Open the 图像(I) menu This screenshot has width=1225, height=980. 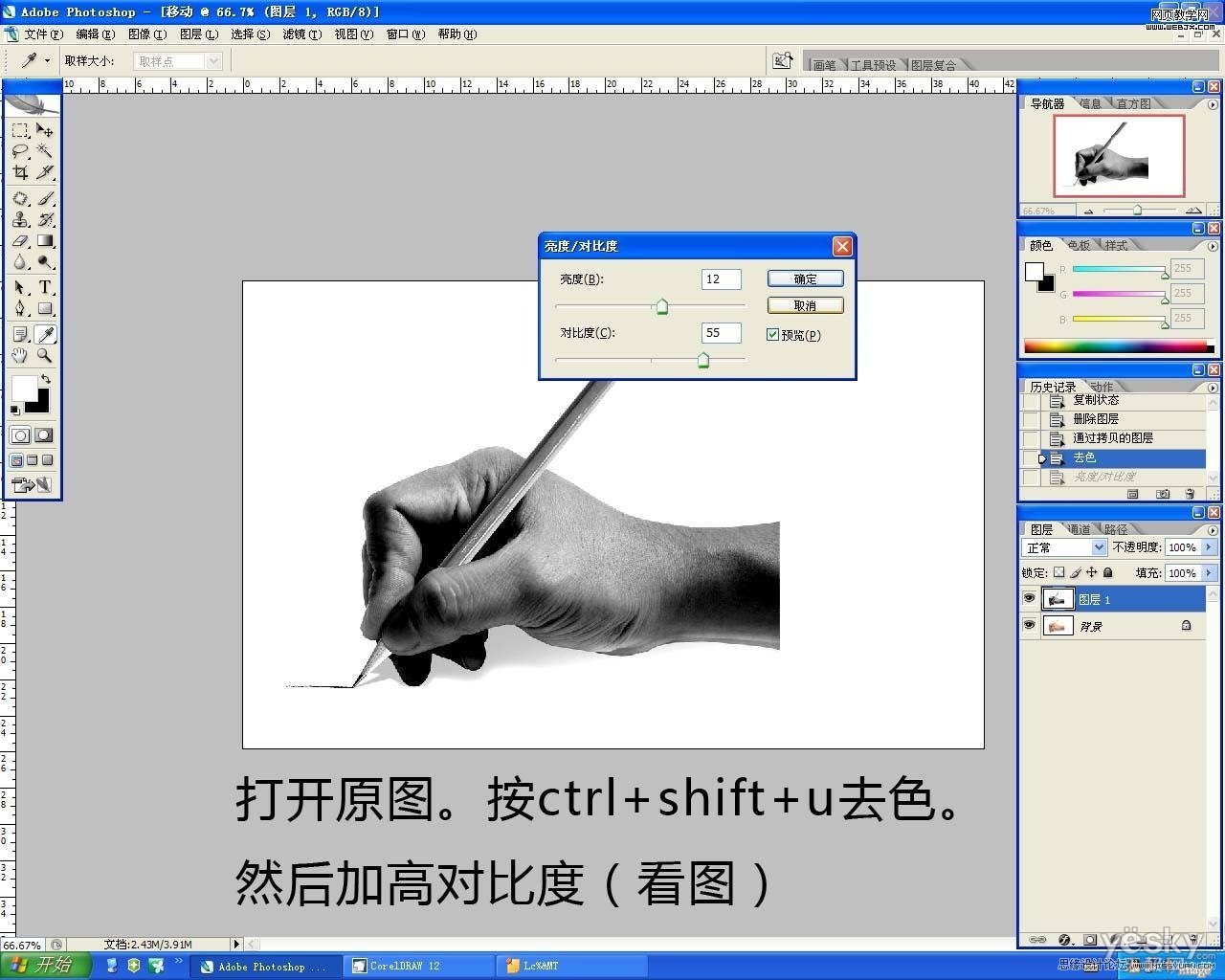(147, 34)
